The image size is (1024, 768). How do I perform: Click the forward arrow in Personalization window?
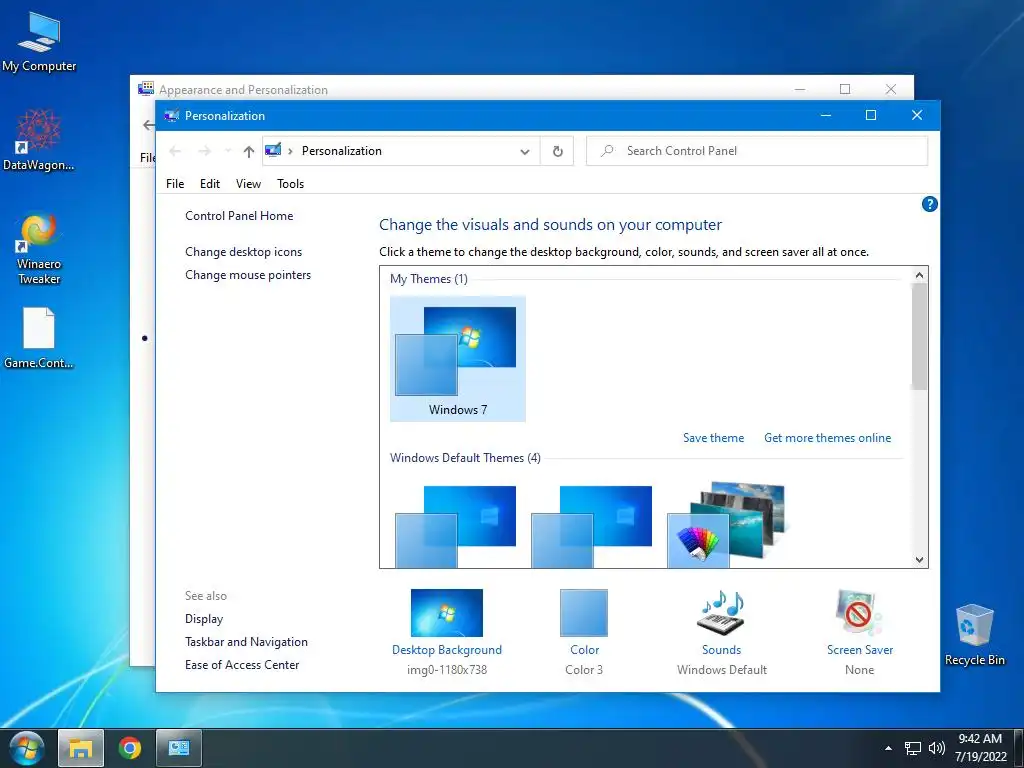tap(204, 152)
